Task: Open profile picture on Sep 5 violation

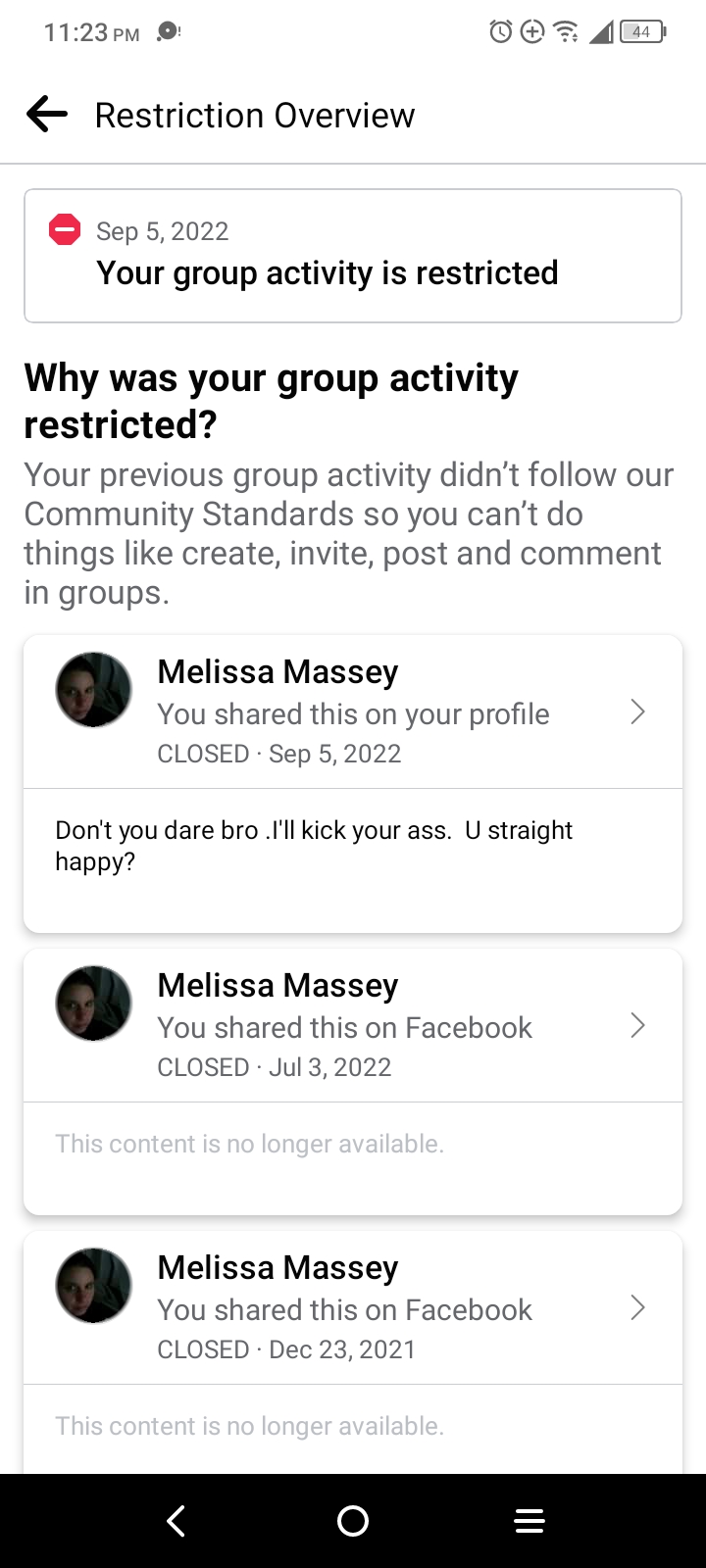Action: (x=93, y=690)
